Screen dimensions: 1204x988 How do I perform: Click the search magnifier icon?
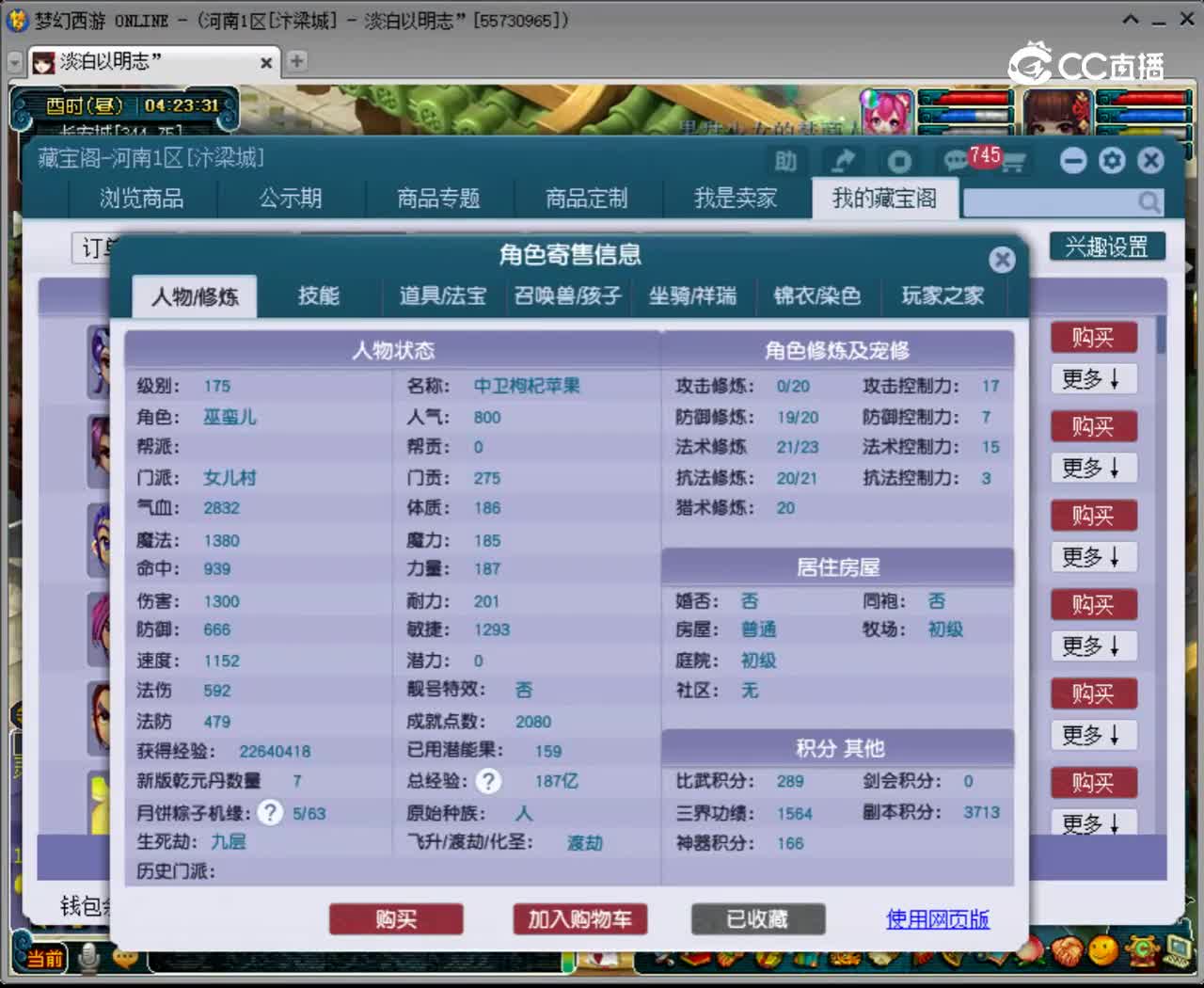coord(1149,201)
